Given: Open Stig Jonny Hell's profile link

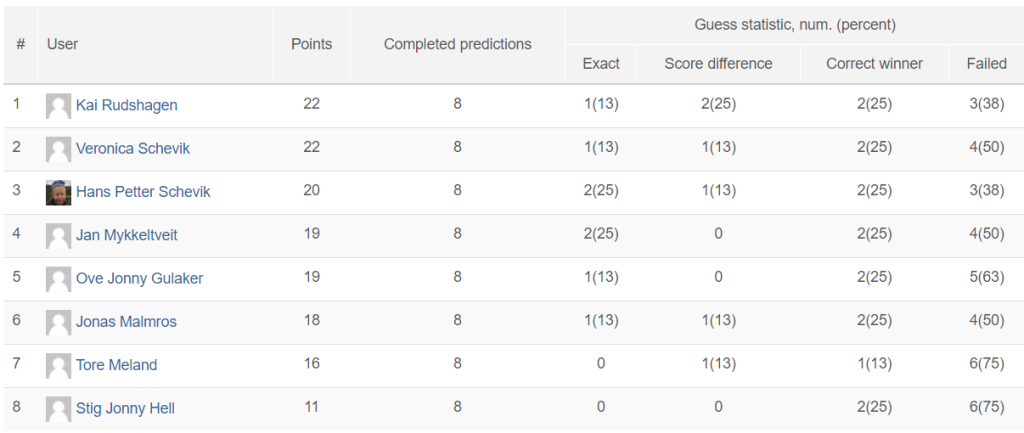Looking at the screenshot, I should click(125, 409).
